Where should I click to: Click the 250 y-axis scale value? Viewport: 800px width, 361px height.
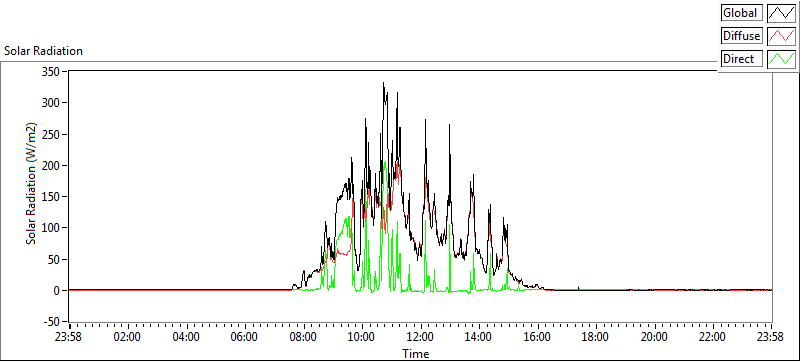point(52,134)
